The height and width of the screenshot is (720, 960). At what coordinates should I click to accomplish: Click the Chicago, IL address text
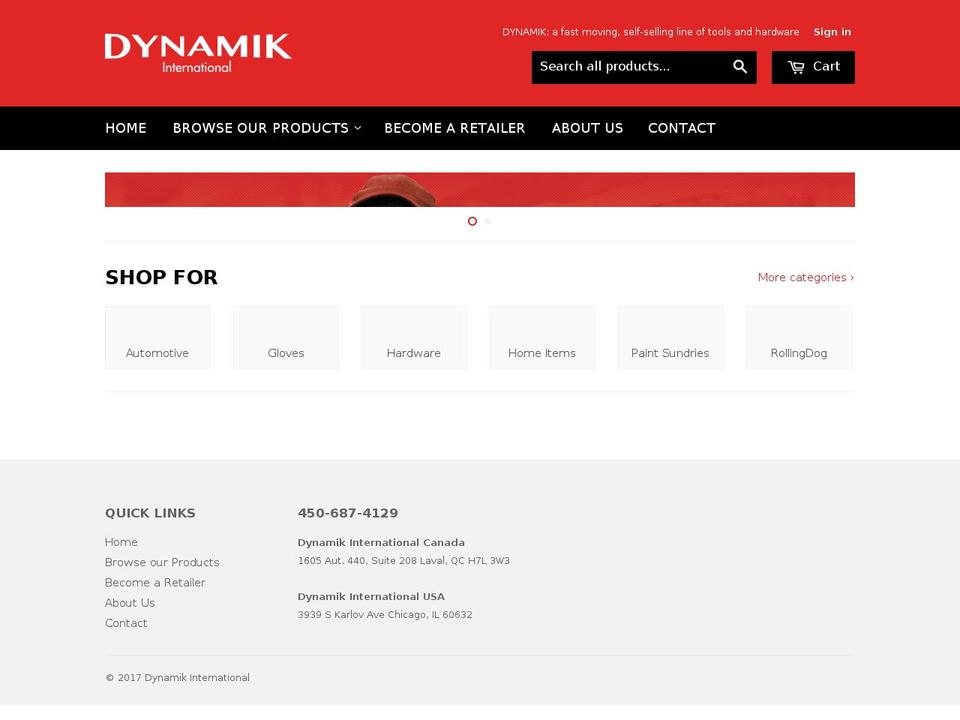coord(385,614)
